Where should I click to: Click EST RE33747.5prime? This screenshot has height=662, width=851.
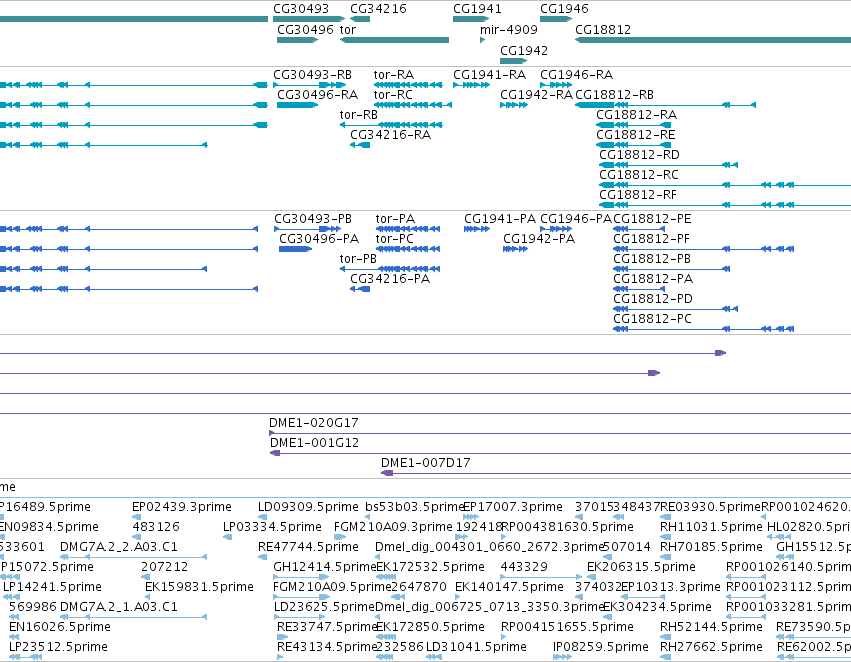tap(327, 628)
